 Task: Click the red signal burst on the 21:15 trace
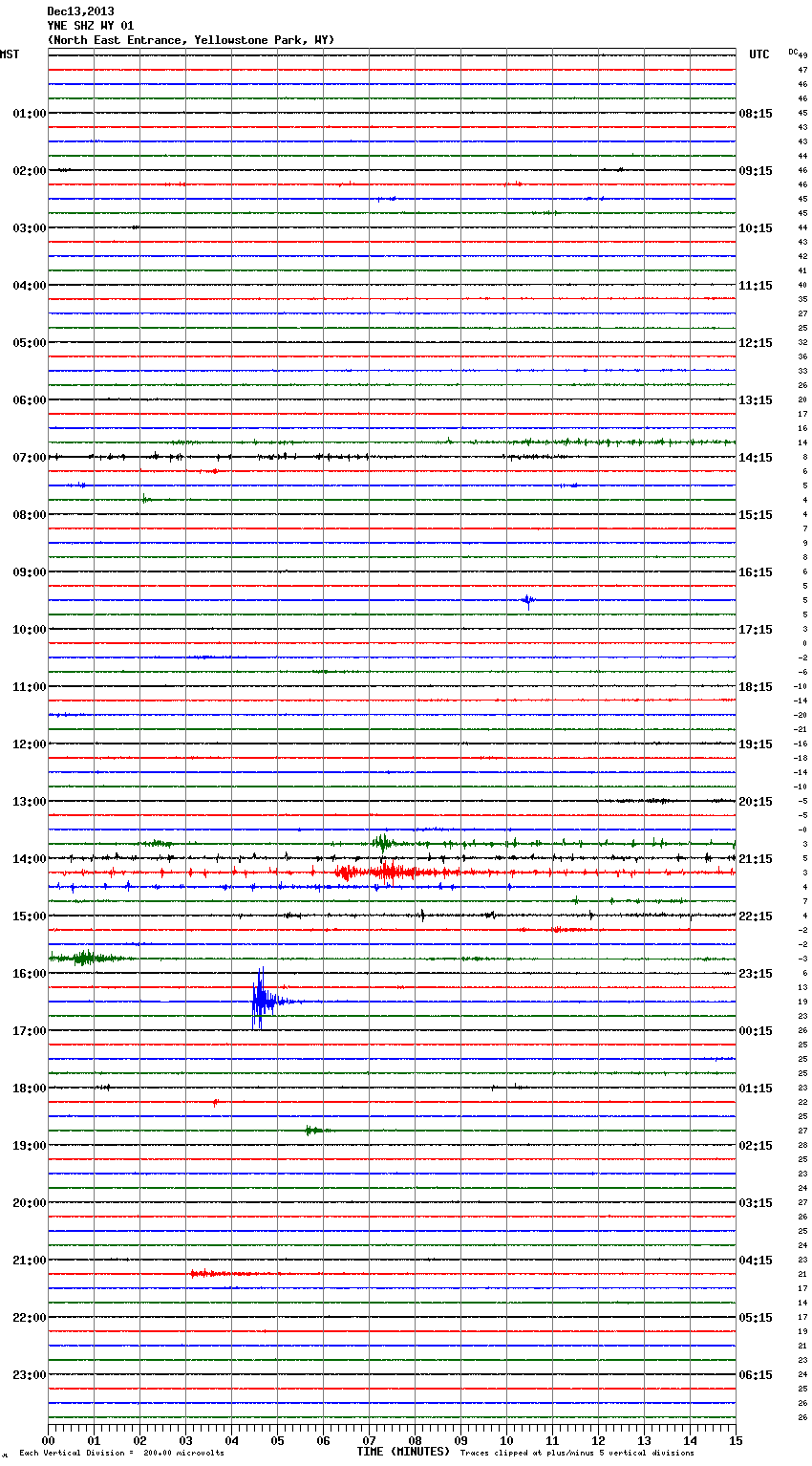pos(220,1273)
